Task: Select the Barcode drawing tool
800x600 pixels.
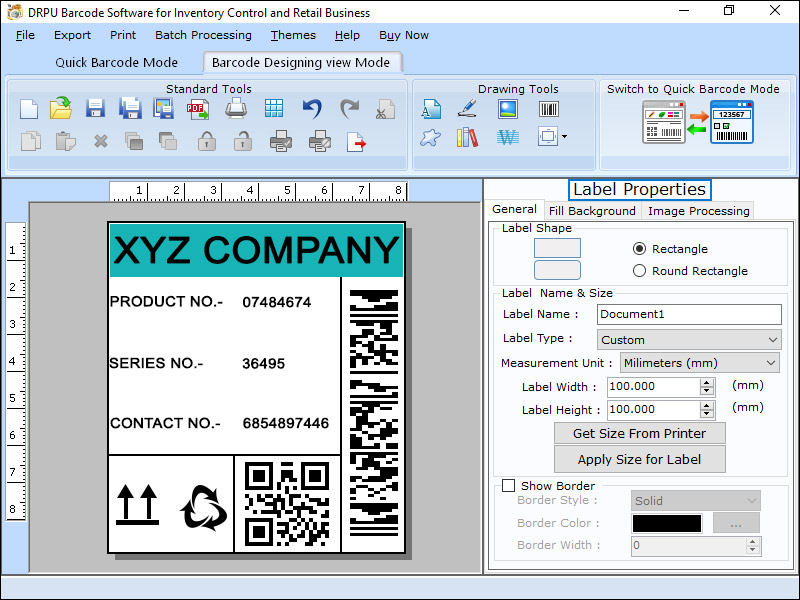Action: pos(548,108)
